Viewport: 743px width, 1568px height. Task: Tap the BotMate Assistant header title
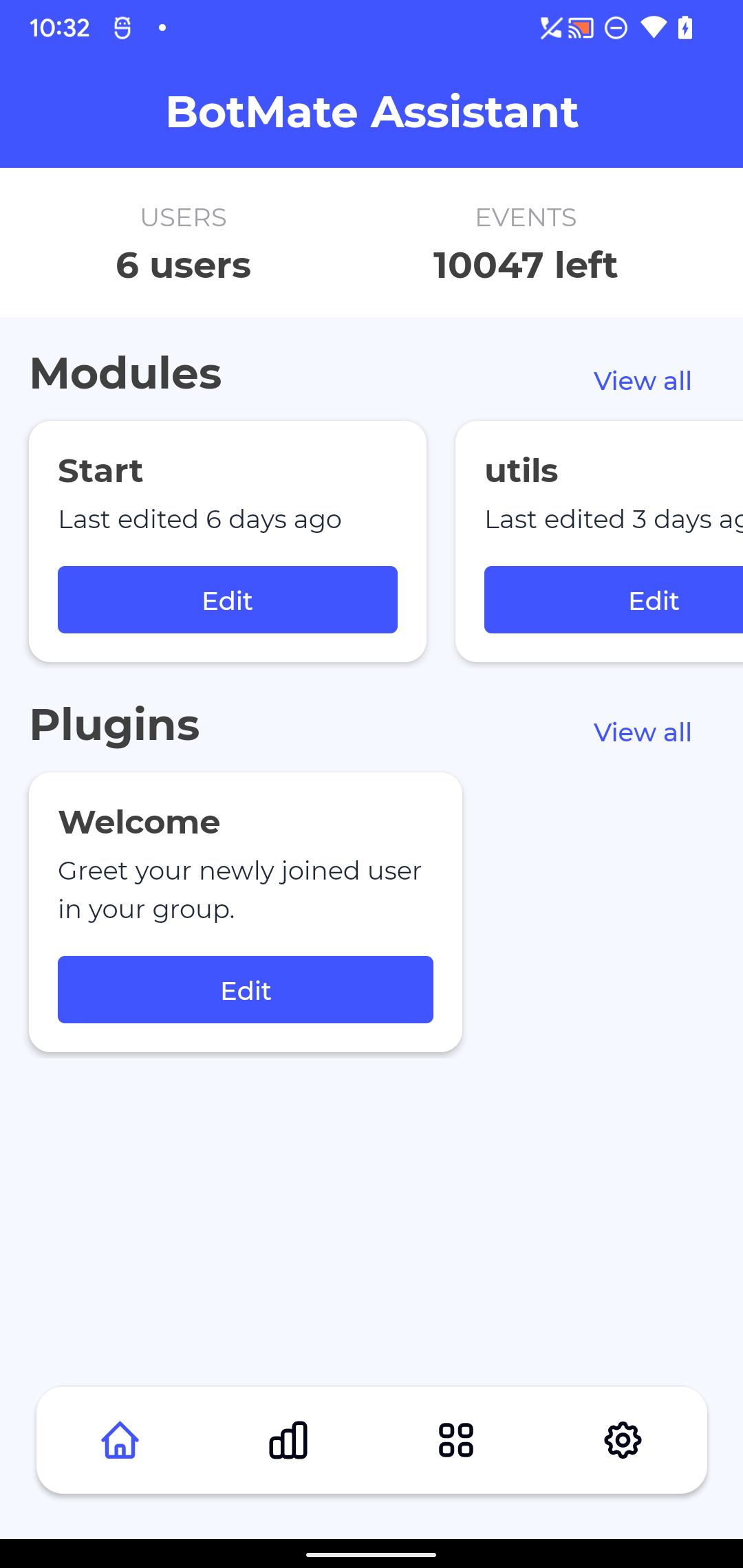click(371, 112)
